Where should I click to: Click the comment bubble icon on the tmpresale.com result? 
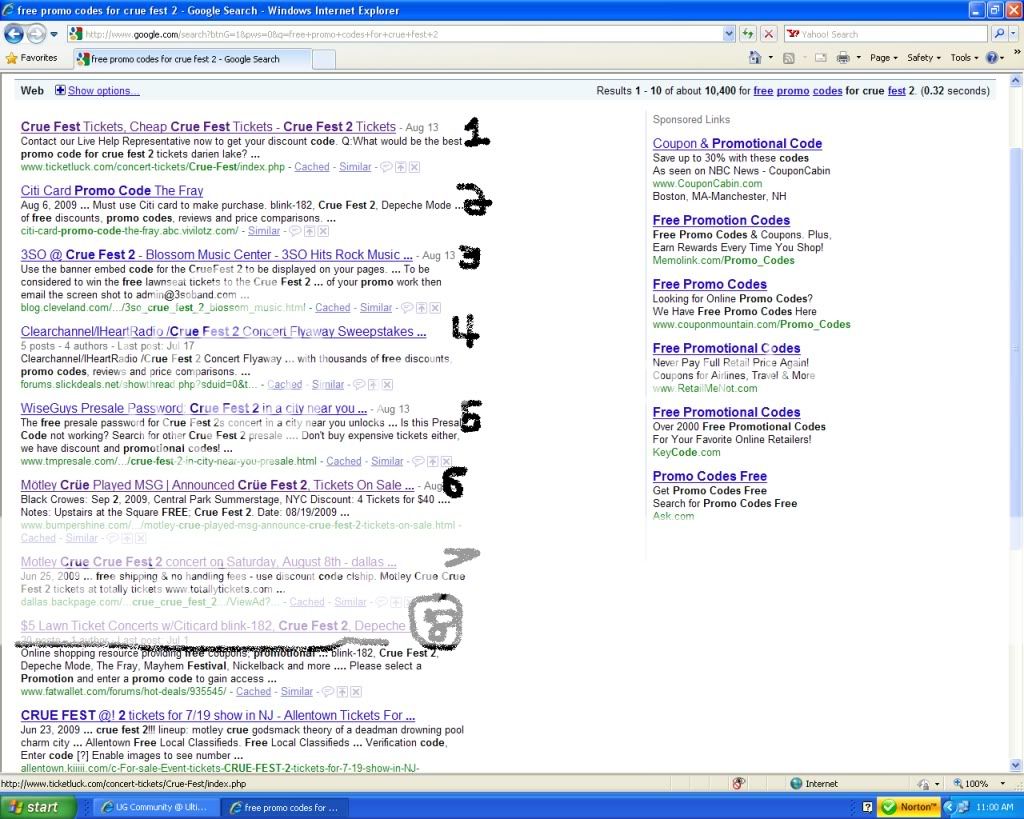[418, 462]
